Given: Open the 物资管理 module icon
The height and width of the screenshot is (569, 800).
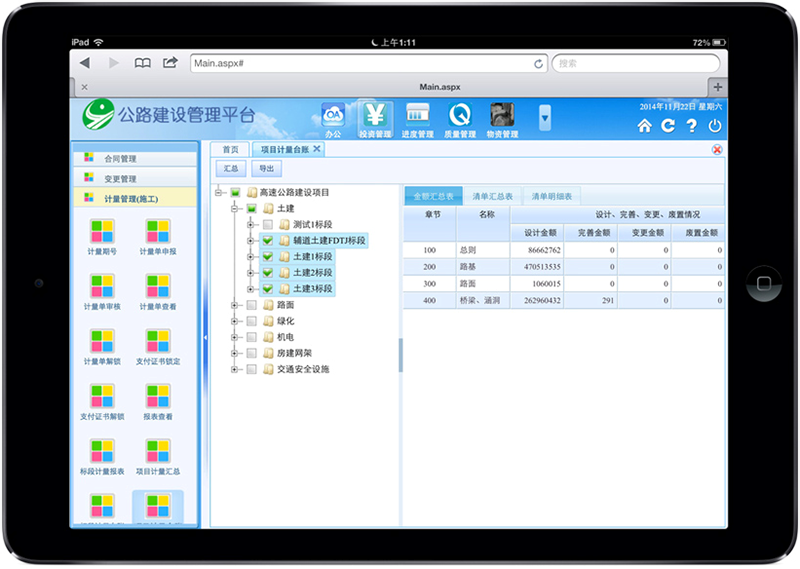Looking at the screenshot, I should pyautogui.click(x=502, y=119).
